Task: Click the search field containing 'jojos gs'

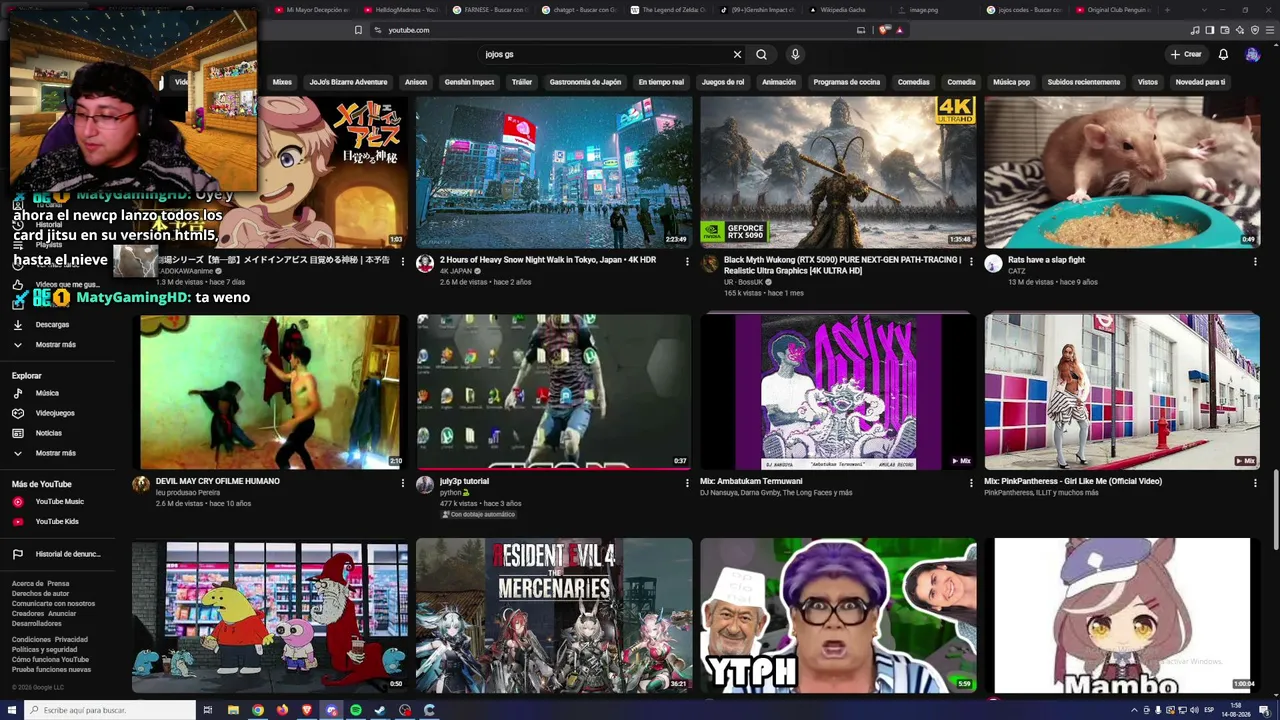Action: pyautogui.click(x=605, y=54)
